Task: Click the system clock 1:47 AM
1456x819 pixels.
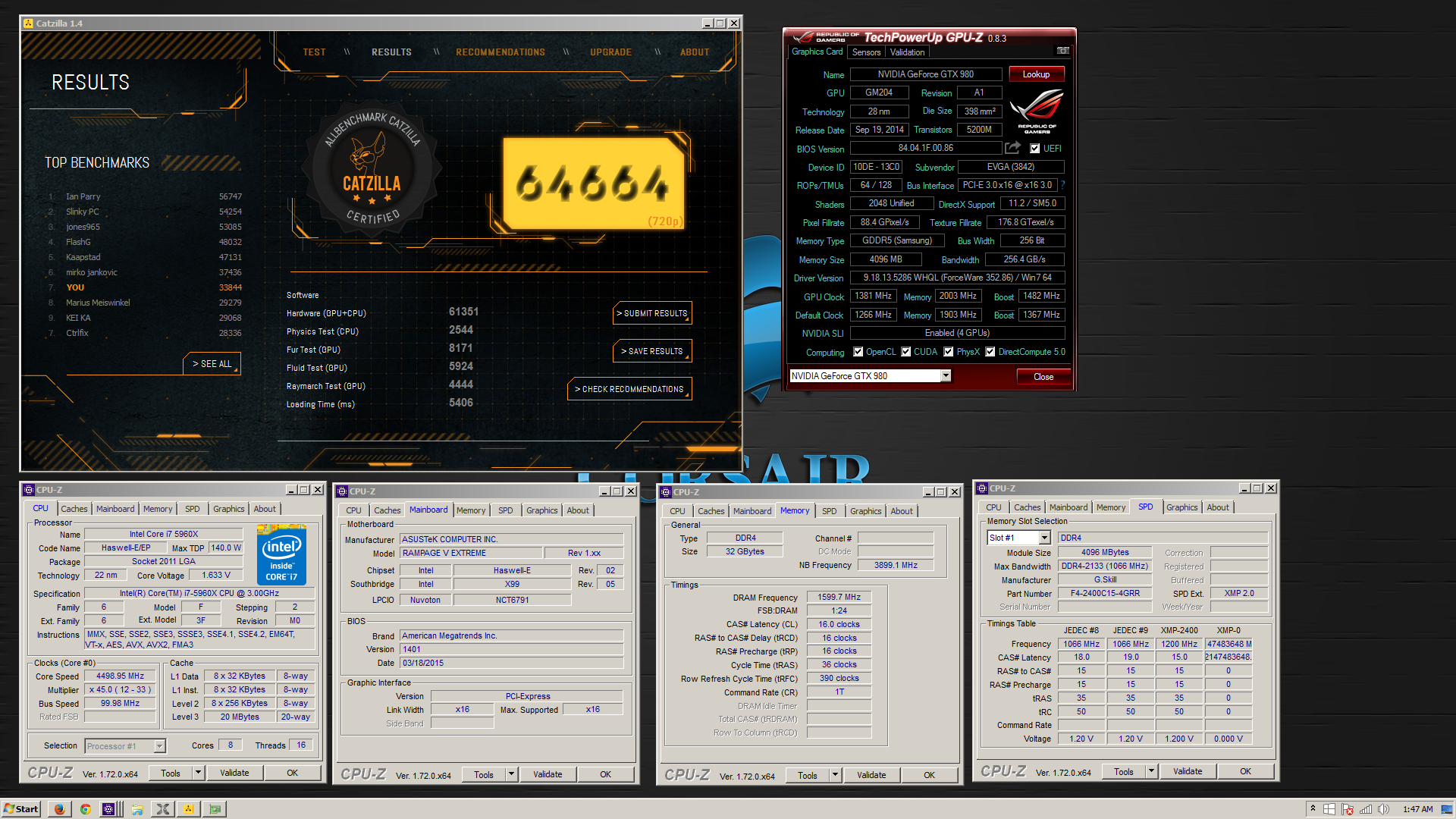Action: pos(1417,809)
